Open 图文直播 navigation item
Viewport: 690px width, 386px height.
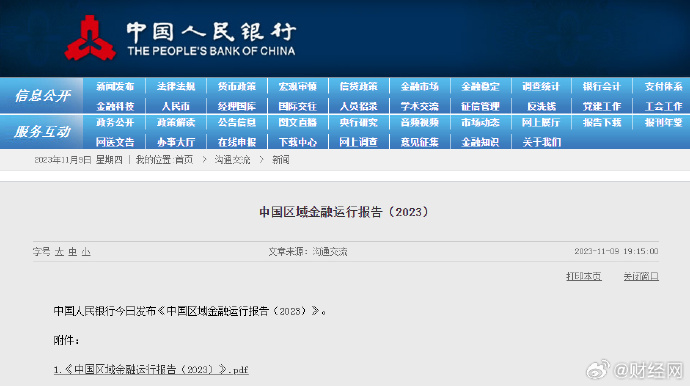[297, 122]
